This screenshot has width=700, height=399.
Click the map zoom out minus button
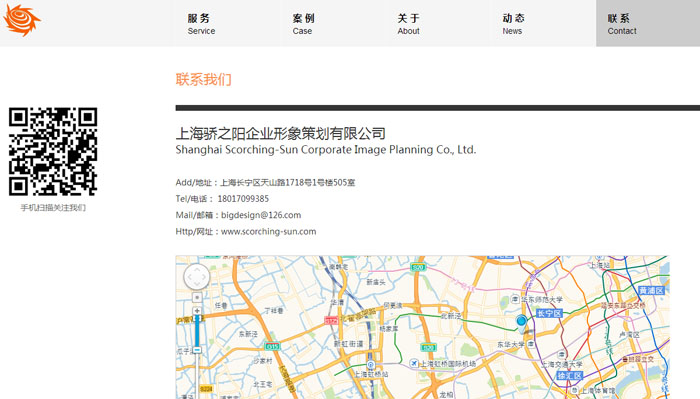(x=197, y=350)
